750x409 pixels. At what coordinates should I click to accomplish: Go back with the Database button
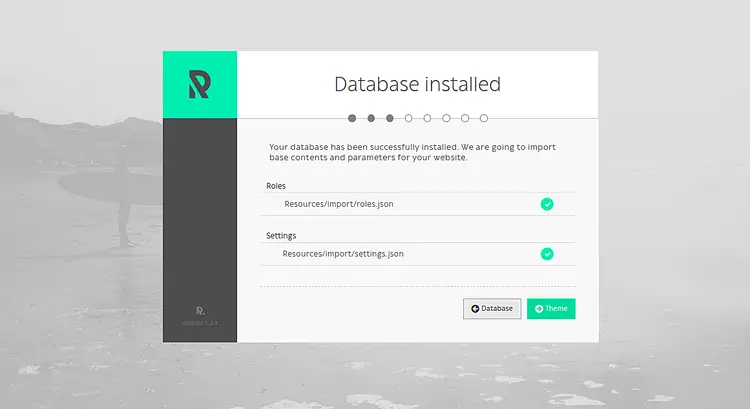[x=492, y=309]
